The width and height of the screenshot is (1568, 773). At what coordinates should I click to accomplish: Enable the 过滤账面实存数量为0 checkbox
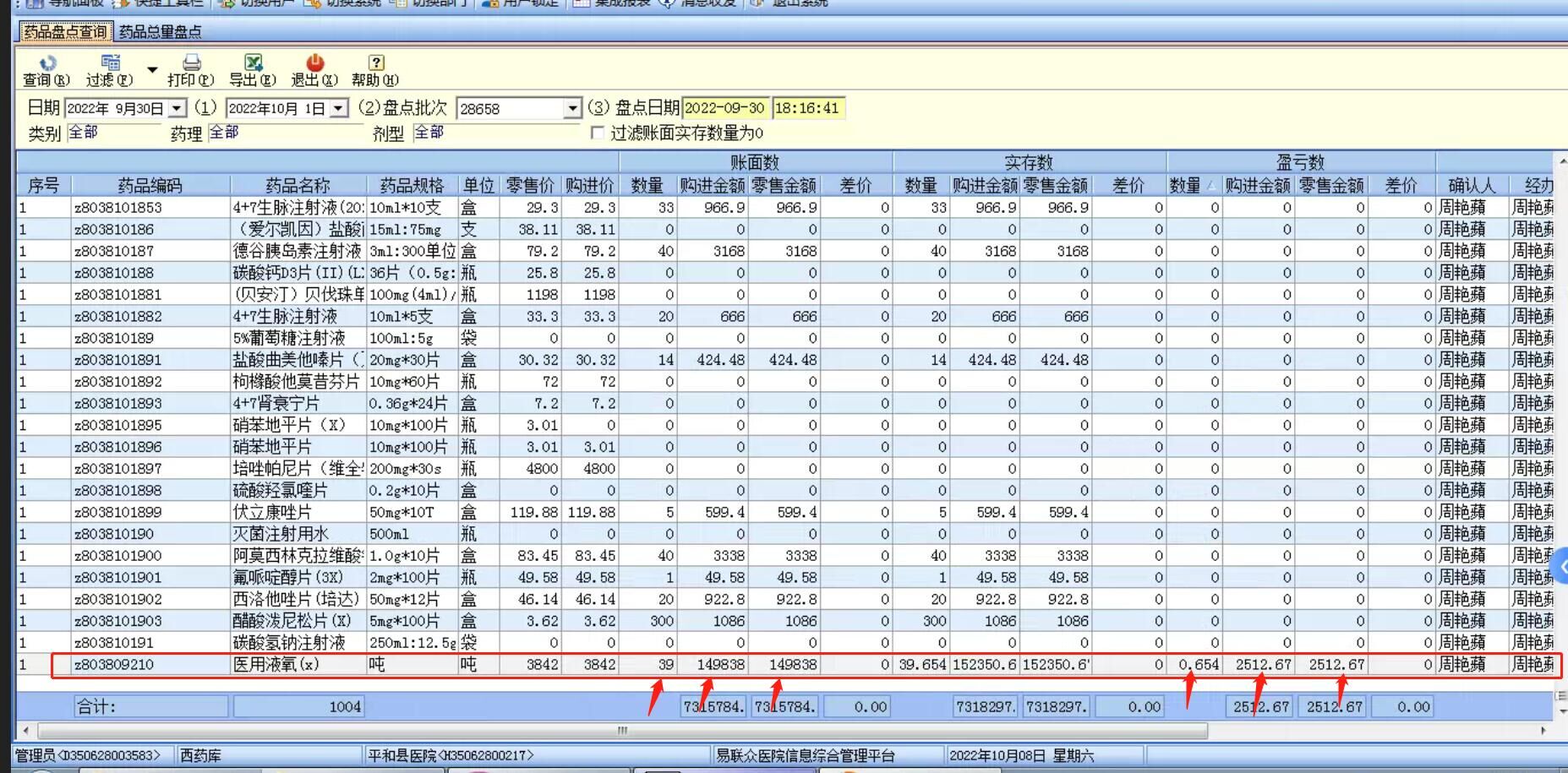pos(598,133)
